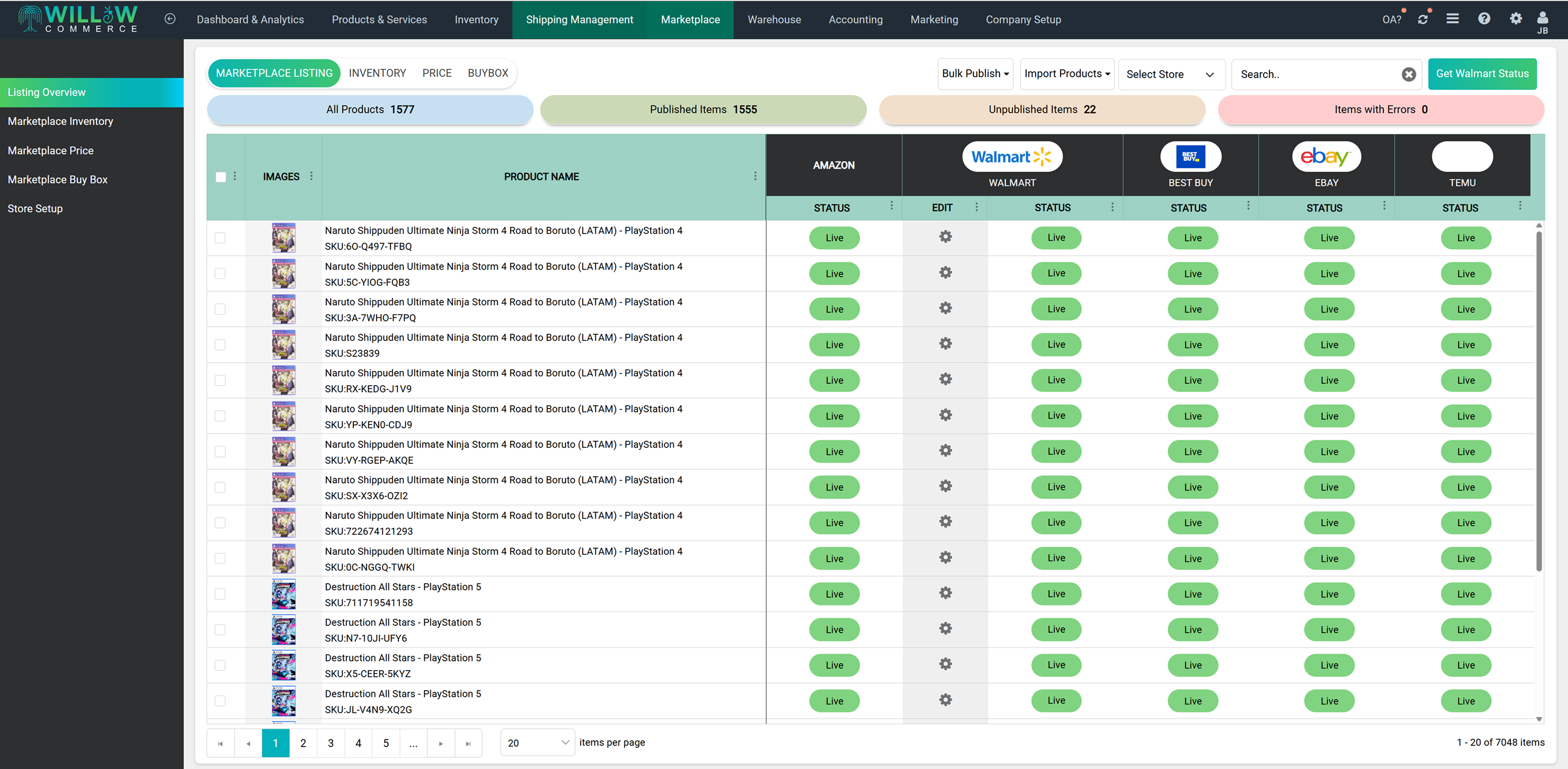Viewport: 1568px width, 769px height.
Task: Open the items per page dropdown
Action: (x=537, y=742)
